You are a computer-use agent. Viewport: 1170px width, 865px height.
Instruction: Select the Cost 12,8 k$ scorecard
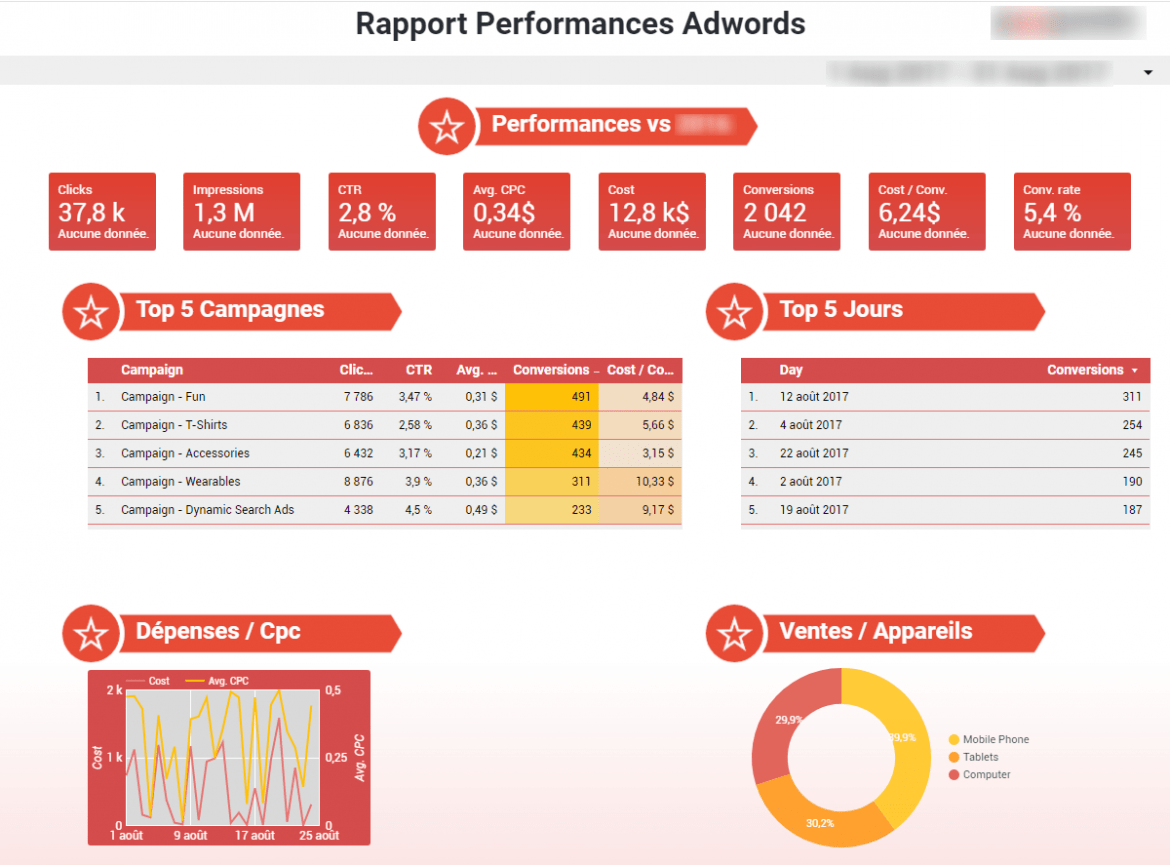point(652,212)
